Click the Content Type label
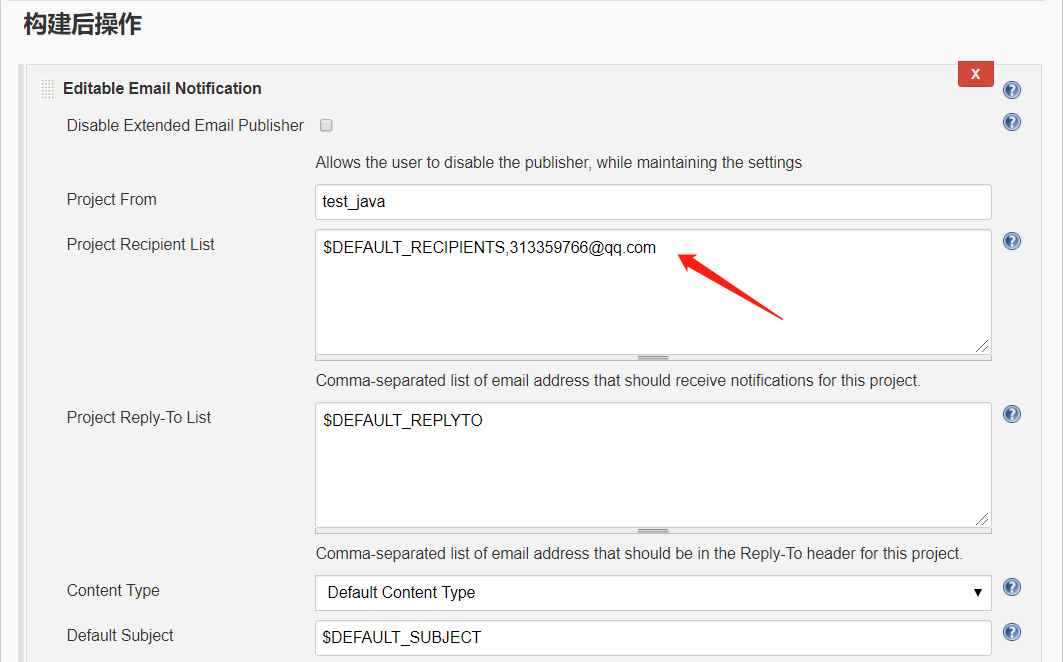 coord(113,590)
